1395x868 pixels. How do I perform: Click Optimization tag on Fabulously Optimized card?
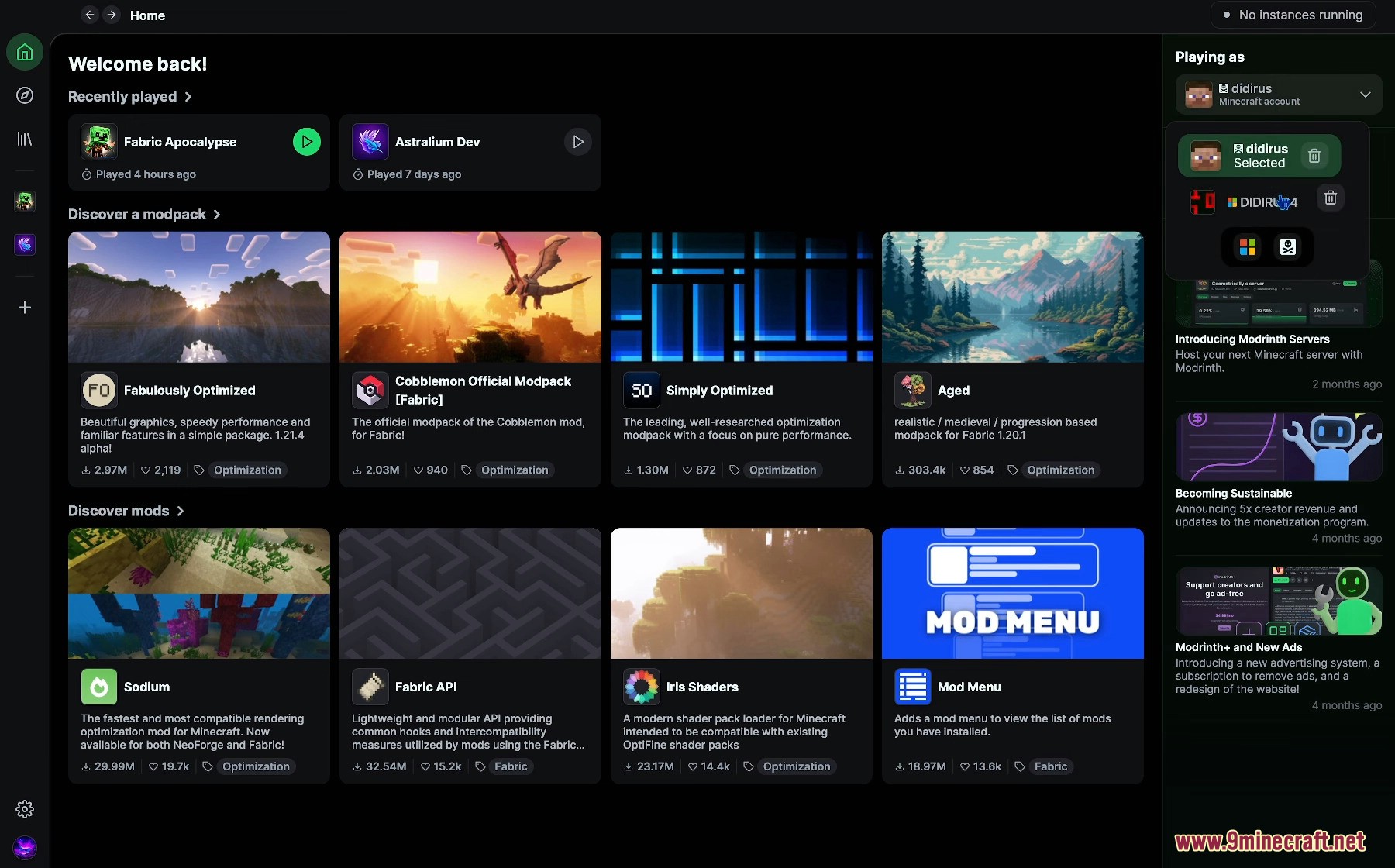247,470
